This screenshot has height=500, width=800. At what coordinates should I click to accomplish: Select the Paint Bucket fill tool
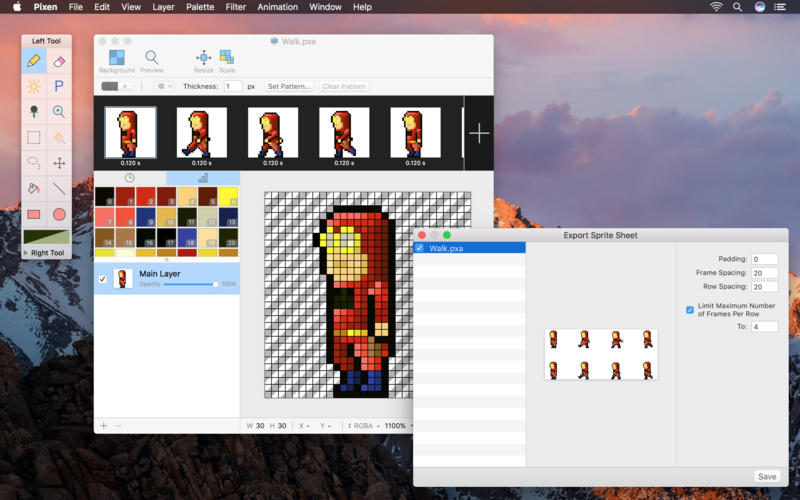(x=33, y=188)
